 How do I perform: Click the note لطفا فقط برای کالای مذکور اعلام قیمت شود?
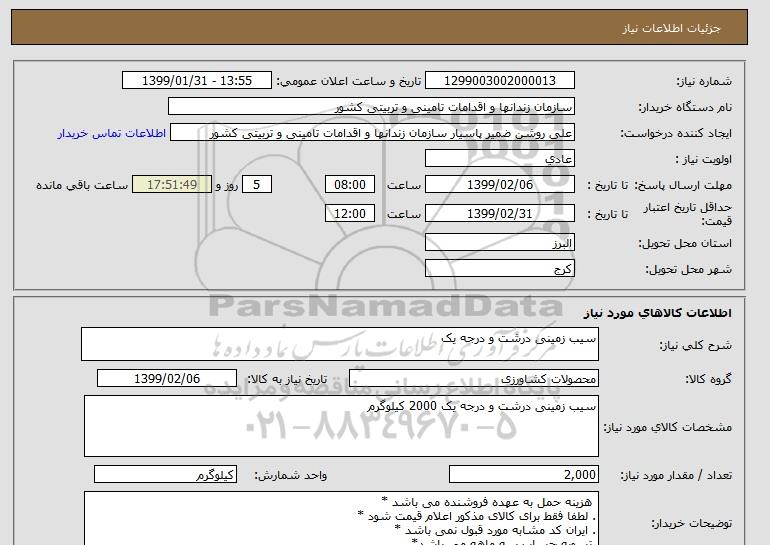click(x=477, y=516)
